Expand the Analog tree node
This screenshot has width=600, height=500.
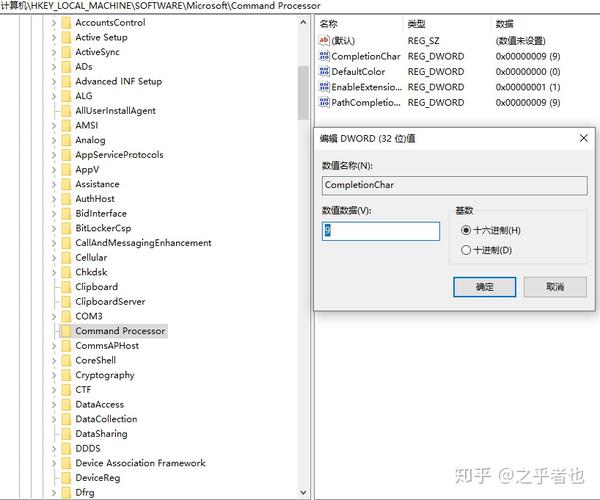[x=54, y=140]
